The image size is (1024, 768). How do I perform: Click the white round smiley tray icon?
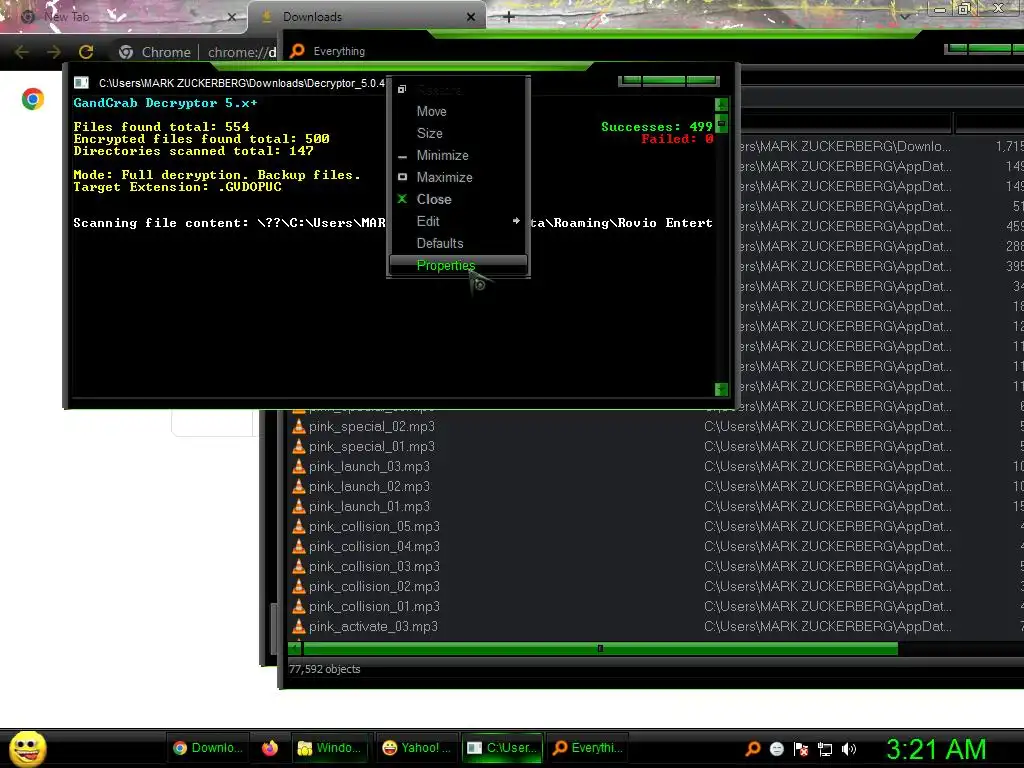(776, 748)
